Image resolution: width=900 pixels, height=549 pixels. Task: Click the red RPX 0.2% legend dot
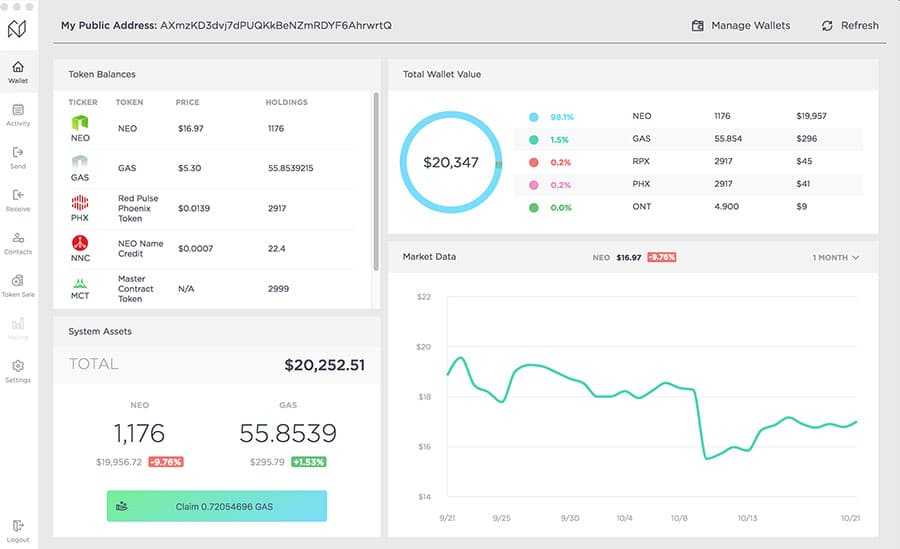[533, 163]
